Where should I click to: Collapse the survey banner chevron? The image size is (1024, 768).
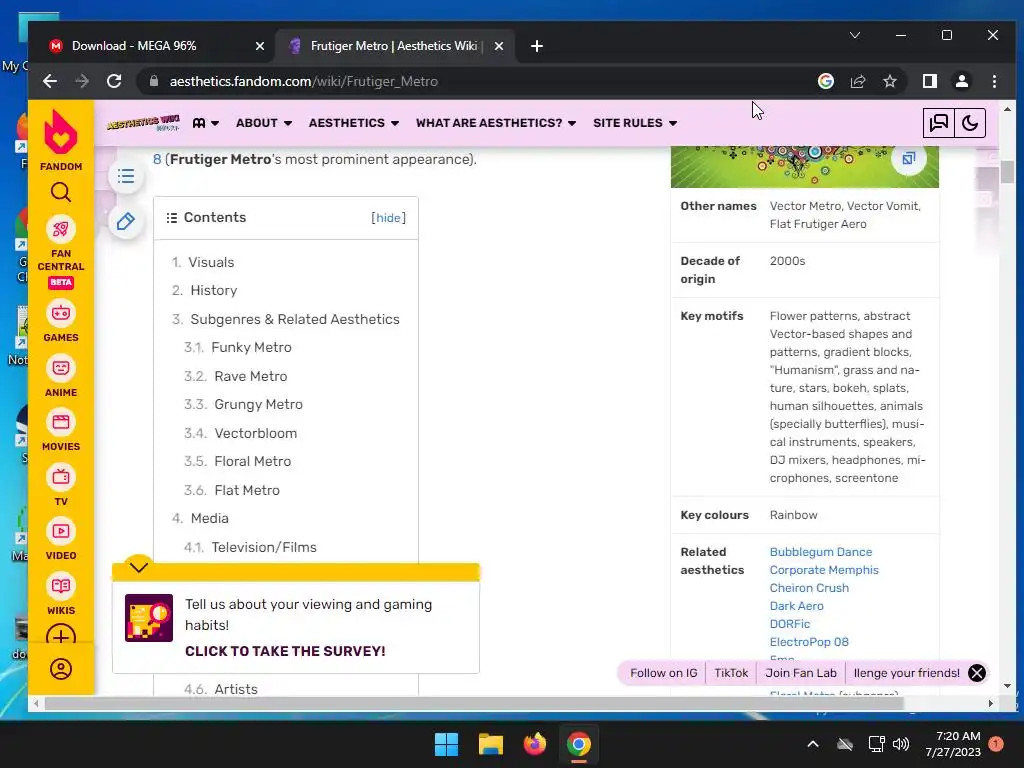coord(138,567)
